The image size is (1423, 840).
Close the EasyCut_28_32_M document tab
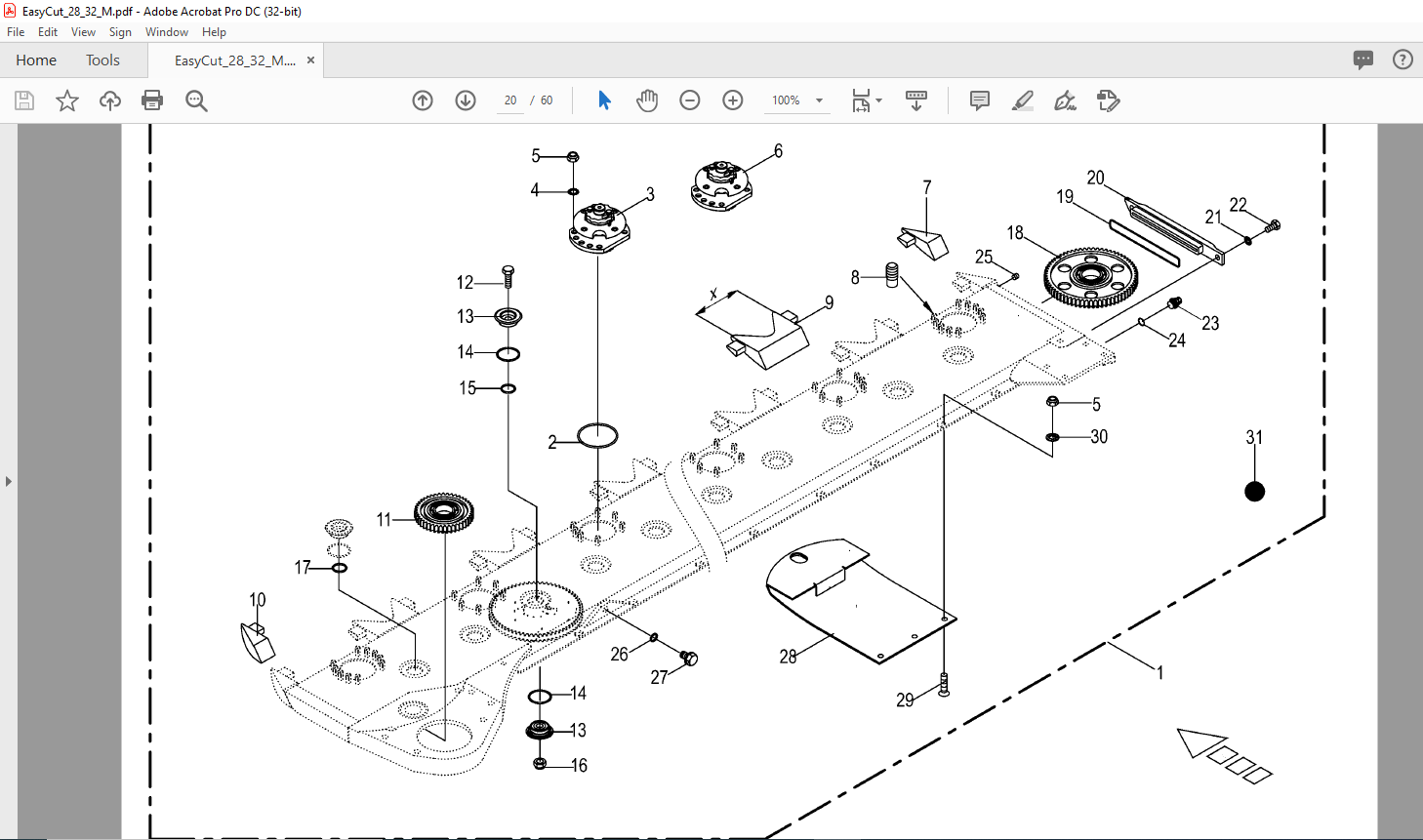(x=310, y=60)
